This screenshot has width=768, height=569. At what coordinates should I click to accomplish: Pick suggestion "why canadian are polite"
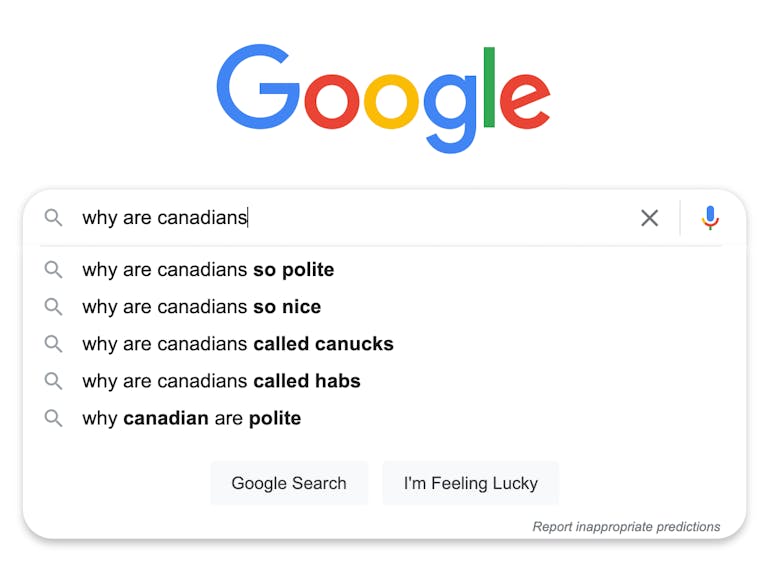(x=191, y=418)
